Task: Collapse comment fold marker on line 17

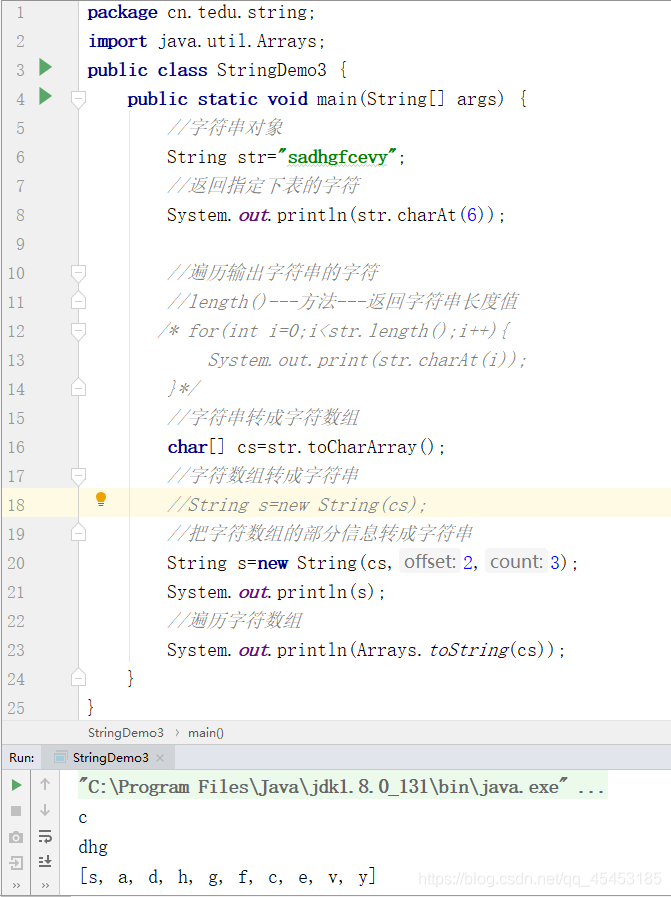Action: 78,476
